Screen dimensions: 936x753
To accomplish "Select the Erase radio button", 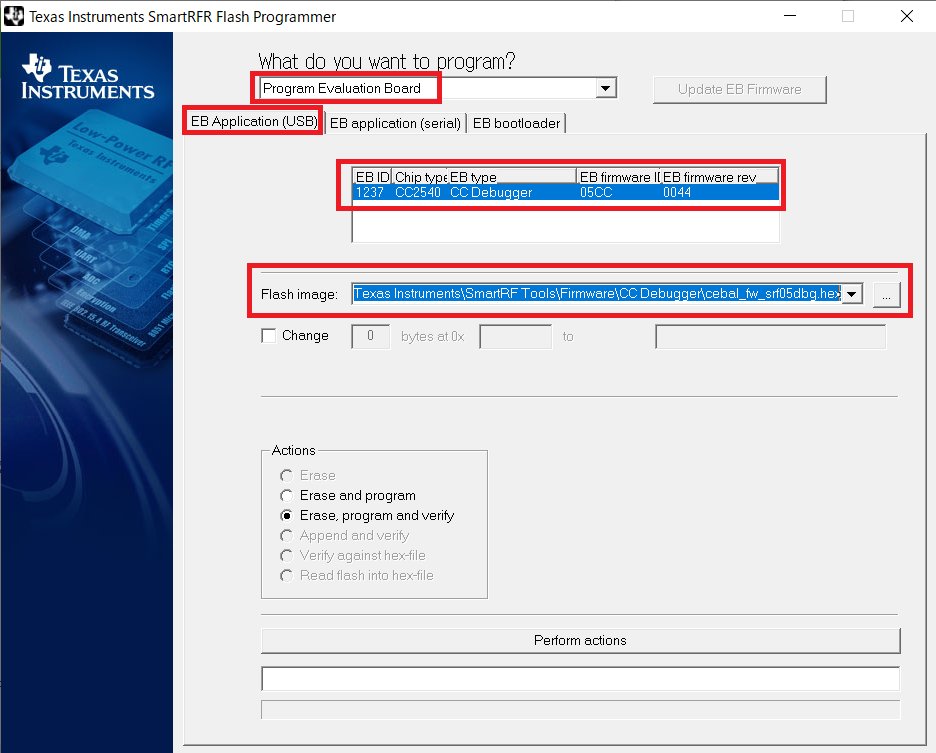I will [287, 475].
